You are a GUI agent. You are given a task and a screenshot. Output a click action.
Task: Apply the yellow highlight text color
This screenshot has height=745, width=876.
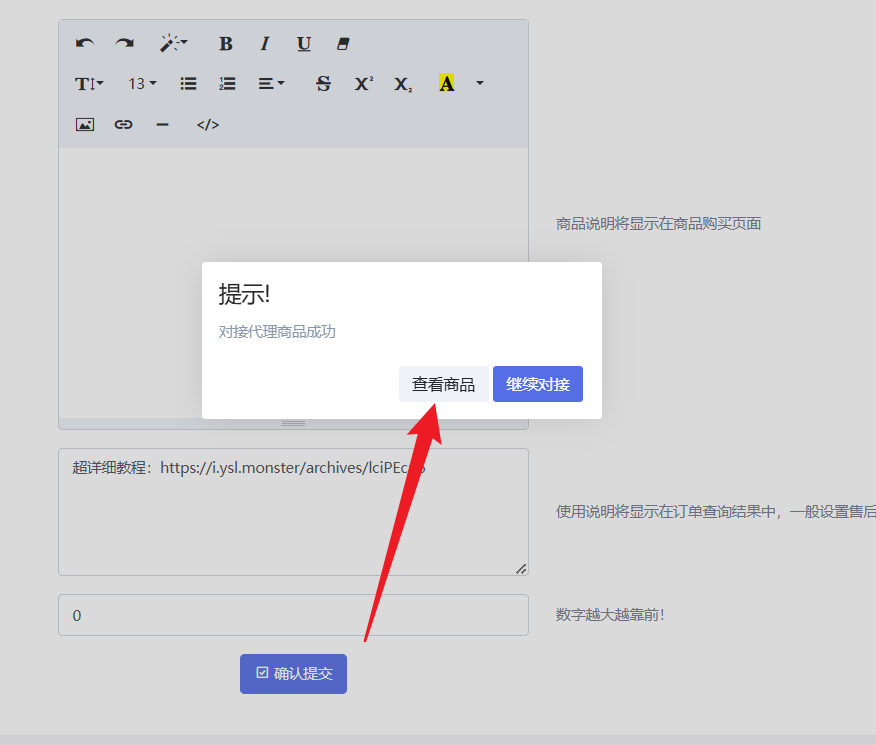(x=446, y=84)
